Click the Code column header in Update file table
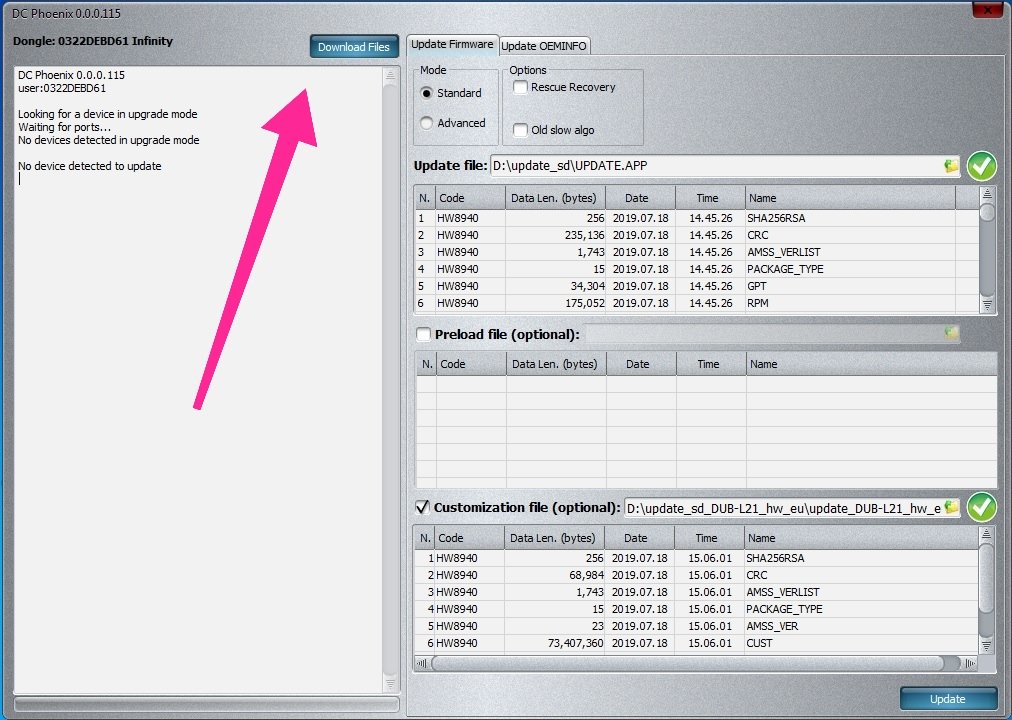Image resolution: width=1012 pixels, height=720 pixels. [x=469, y=198]
